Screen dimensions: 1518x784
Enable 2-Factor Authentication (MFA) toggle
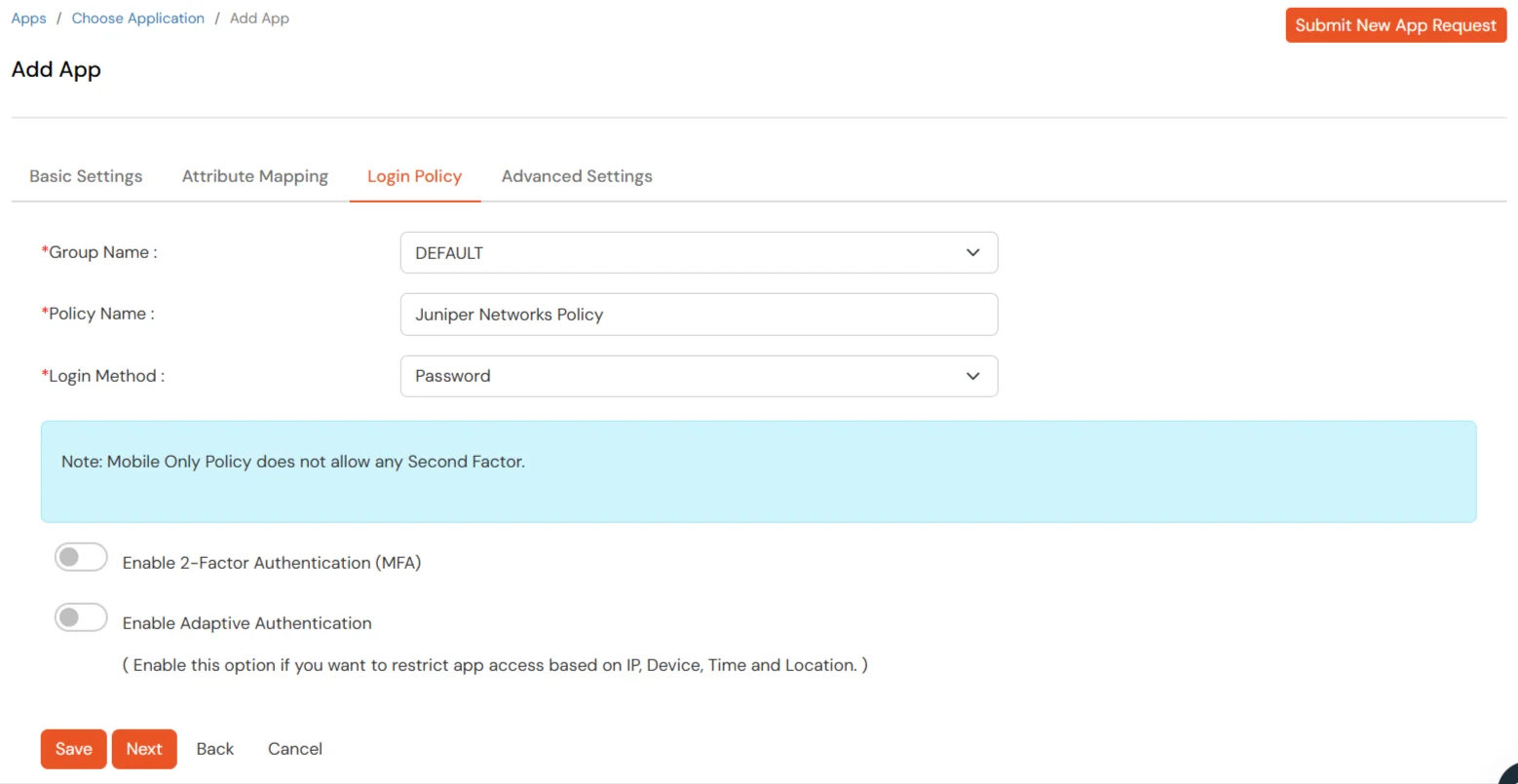pos(81,558)
